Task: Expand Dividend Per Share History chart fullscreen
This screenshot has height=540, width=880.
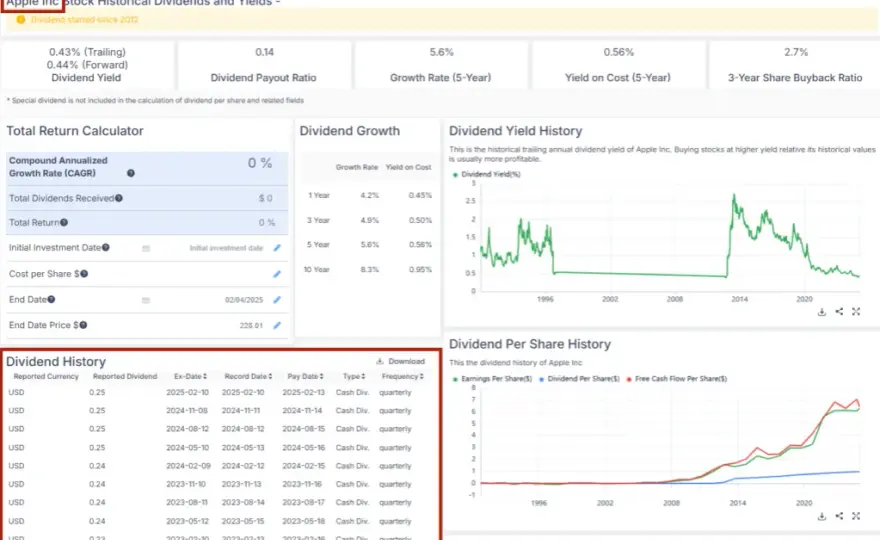Action: 856,516
